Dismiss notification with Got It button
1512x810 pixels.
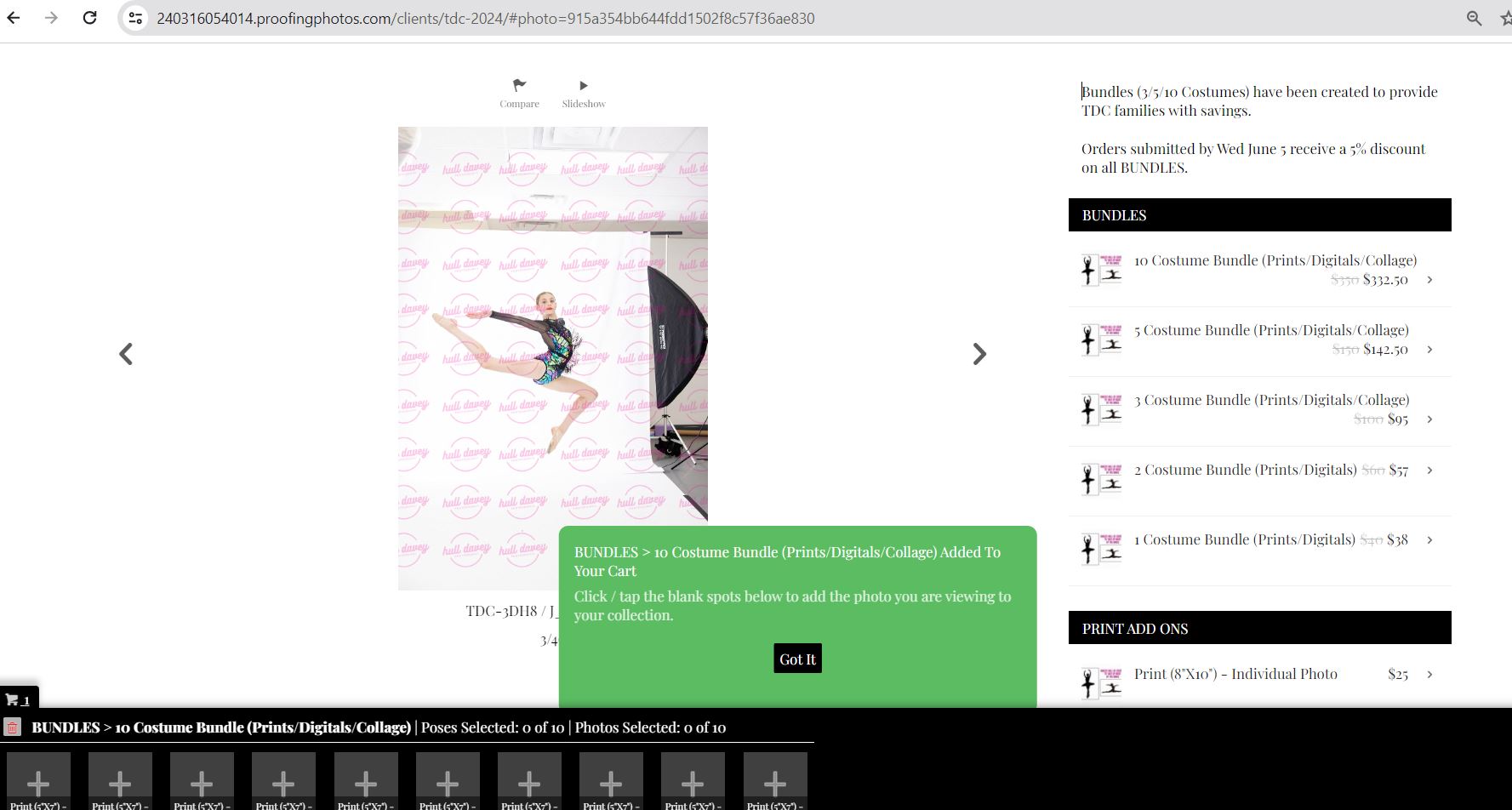[x=797, y=659]
